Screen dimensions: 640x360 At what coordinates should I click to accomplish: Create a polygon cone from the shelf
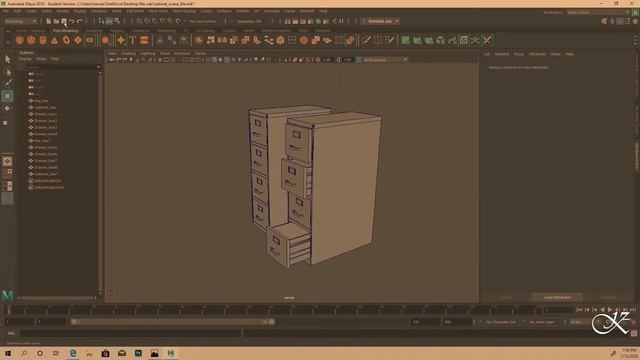pyautogui.click(x=54, y=40)
